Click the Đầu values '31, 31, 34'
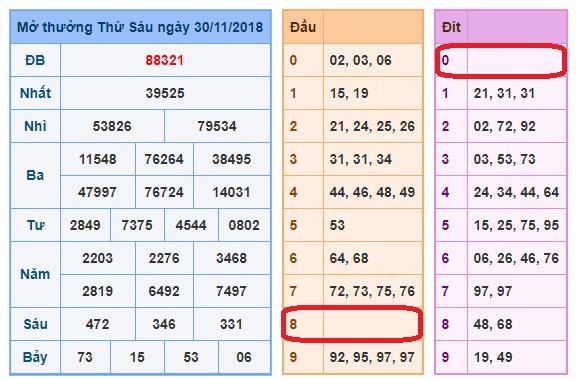The width and height of the screenshot is (577, 379). tap(361, 159)
